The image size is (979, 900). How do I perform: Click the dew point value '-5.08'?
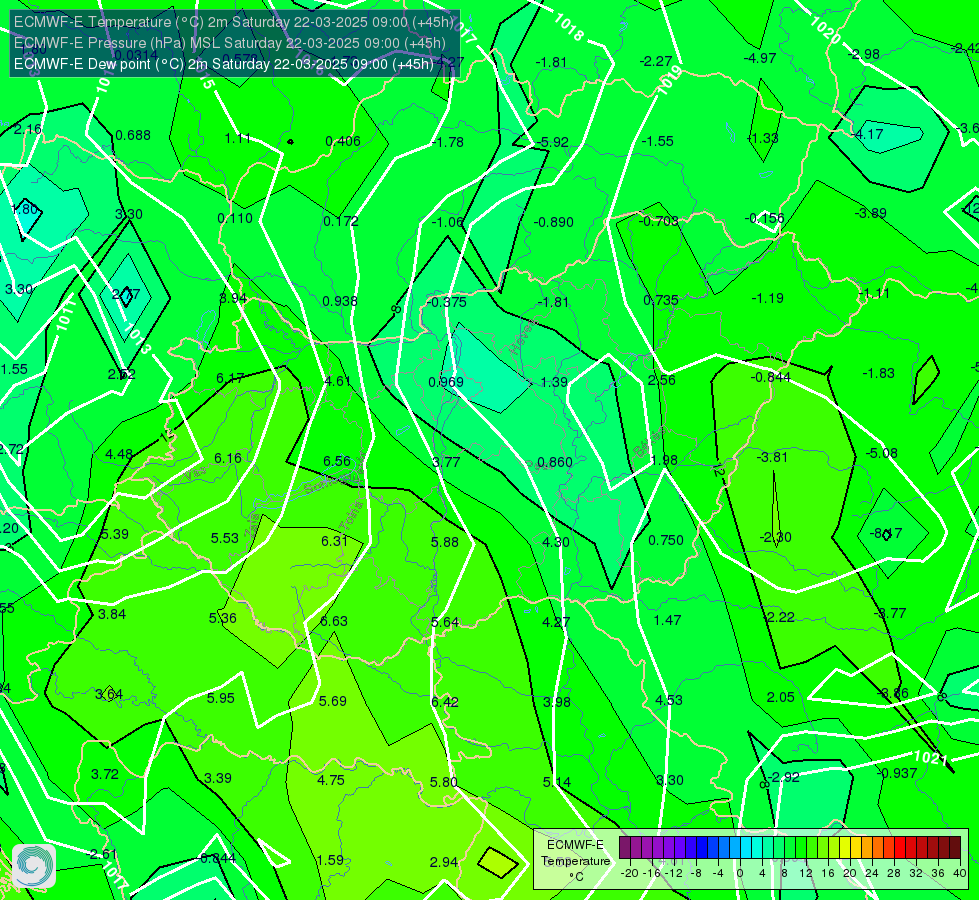click(x=882, y=453)
